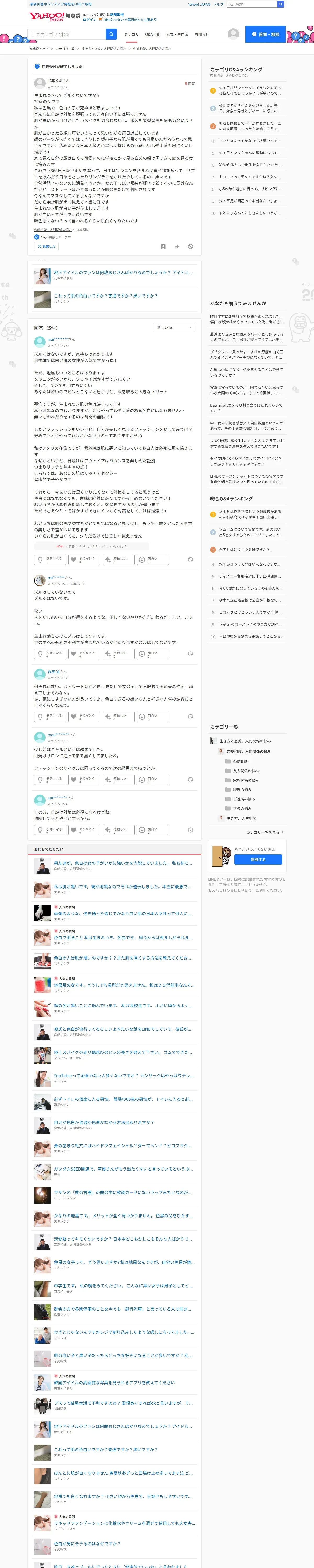Report aut********'s answer via the ban icon
The height and width of the screenshot is (1568, 314).
[x=190, y=830]
